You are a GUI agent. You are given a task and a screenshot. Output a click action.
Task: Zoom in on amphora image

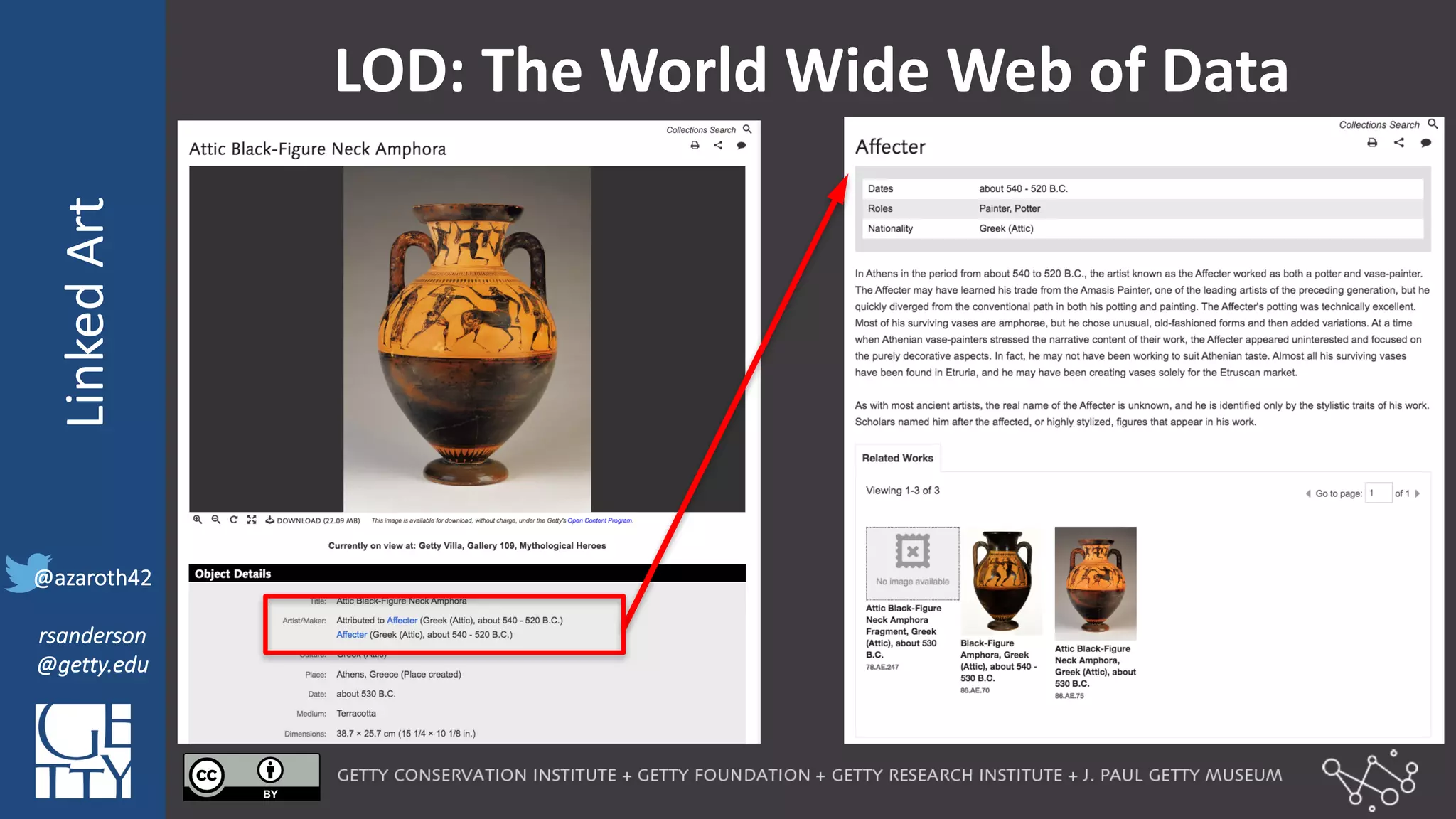click(x=198, y=520)
